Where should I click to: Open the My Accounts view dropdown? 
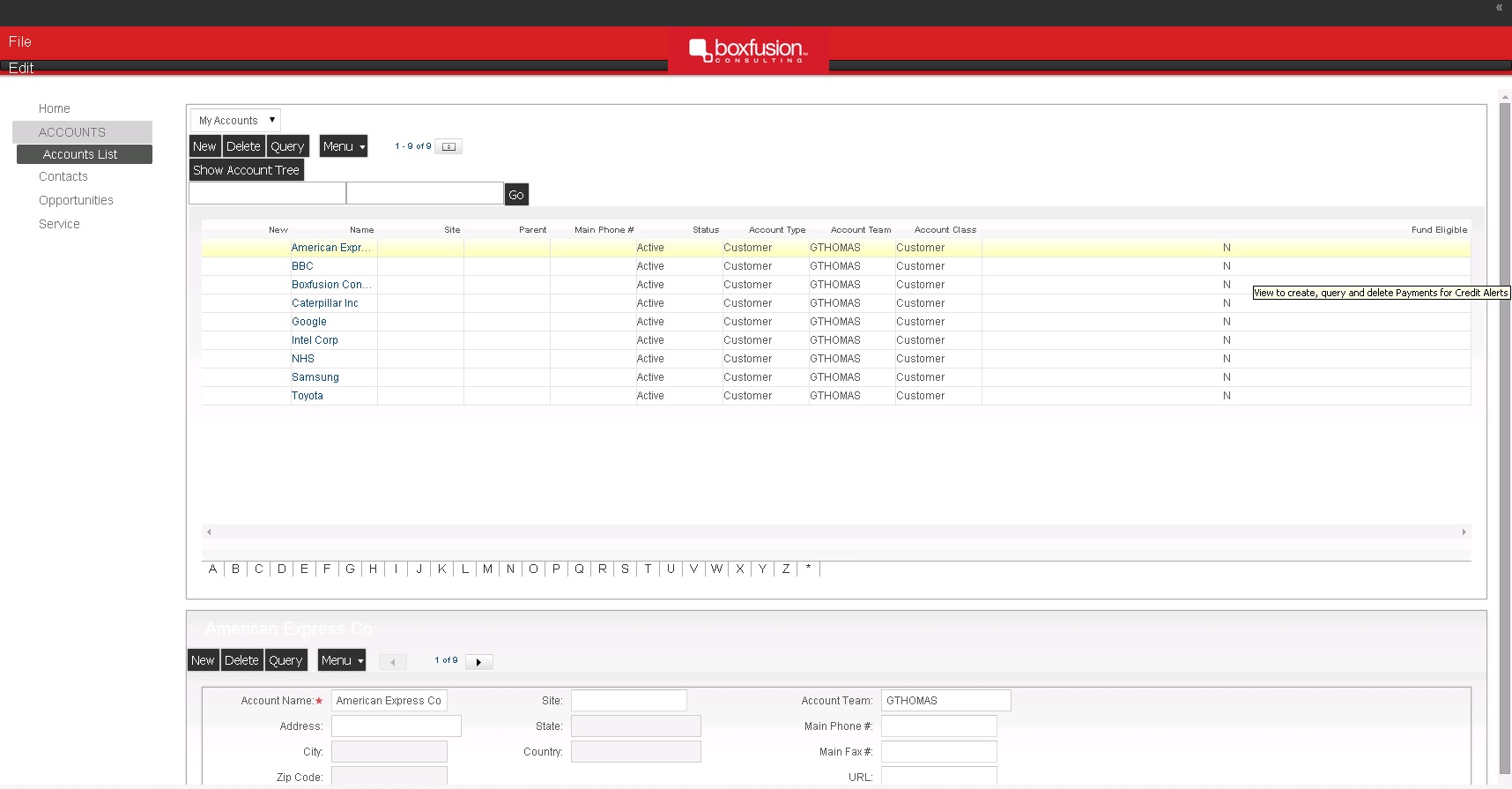(235, 120)
